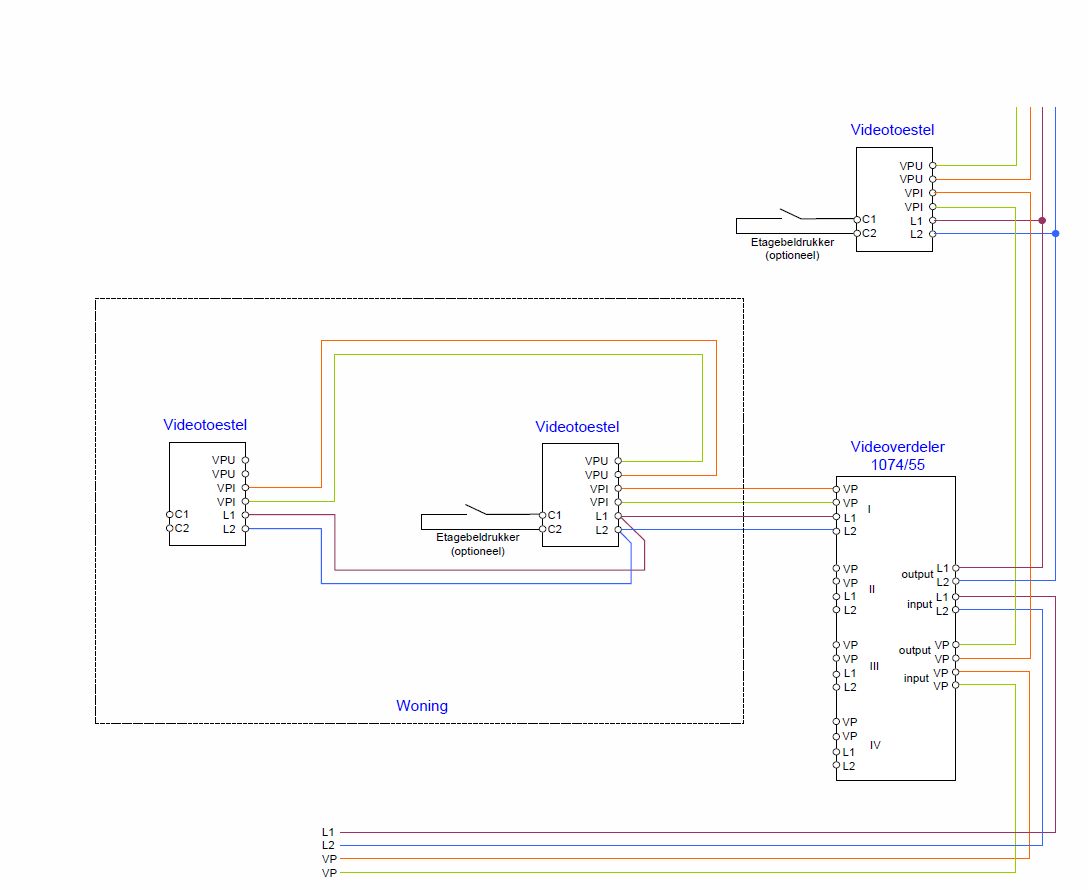This screenshot has height=890, width=1088.
Task: Click the blue "Woning" label
Action: 422,705
